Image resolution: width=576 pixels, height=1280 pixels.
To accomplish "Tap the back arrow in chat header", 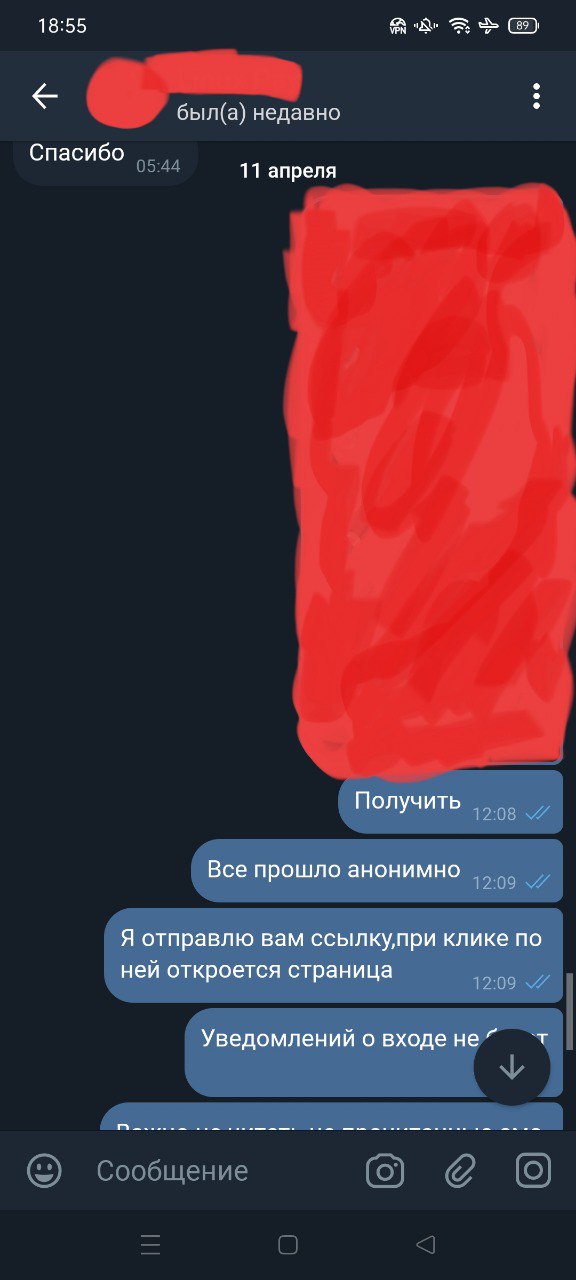I will [45, 96].
